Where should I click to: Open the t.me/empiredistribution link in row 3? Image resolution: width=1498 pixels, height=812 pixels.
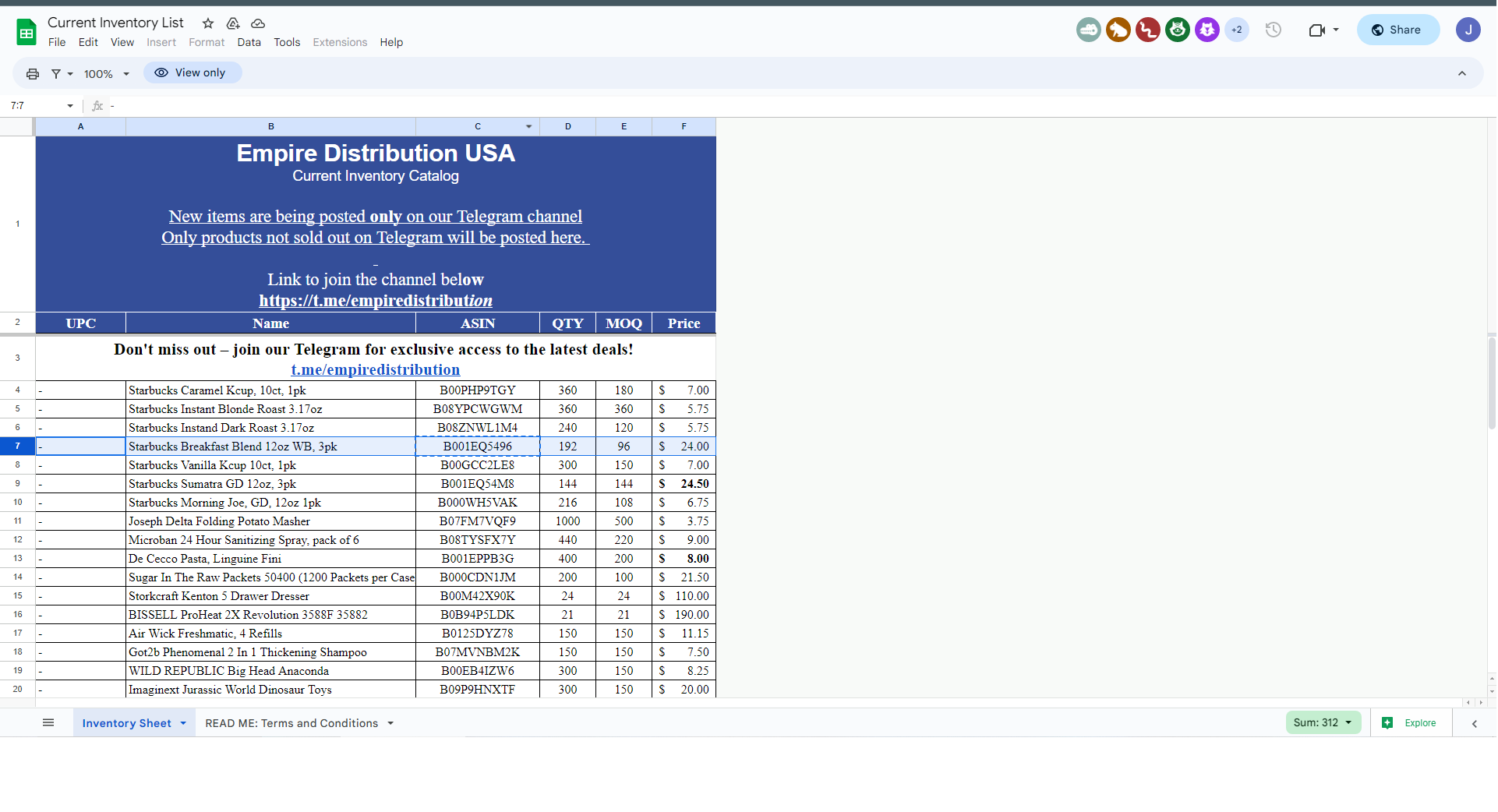click(376, 370)
